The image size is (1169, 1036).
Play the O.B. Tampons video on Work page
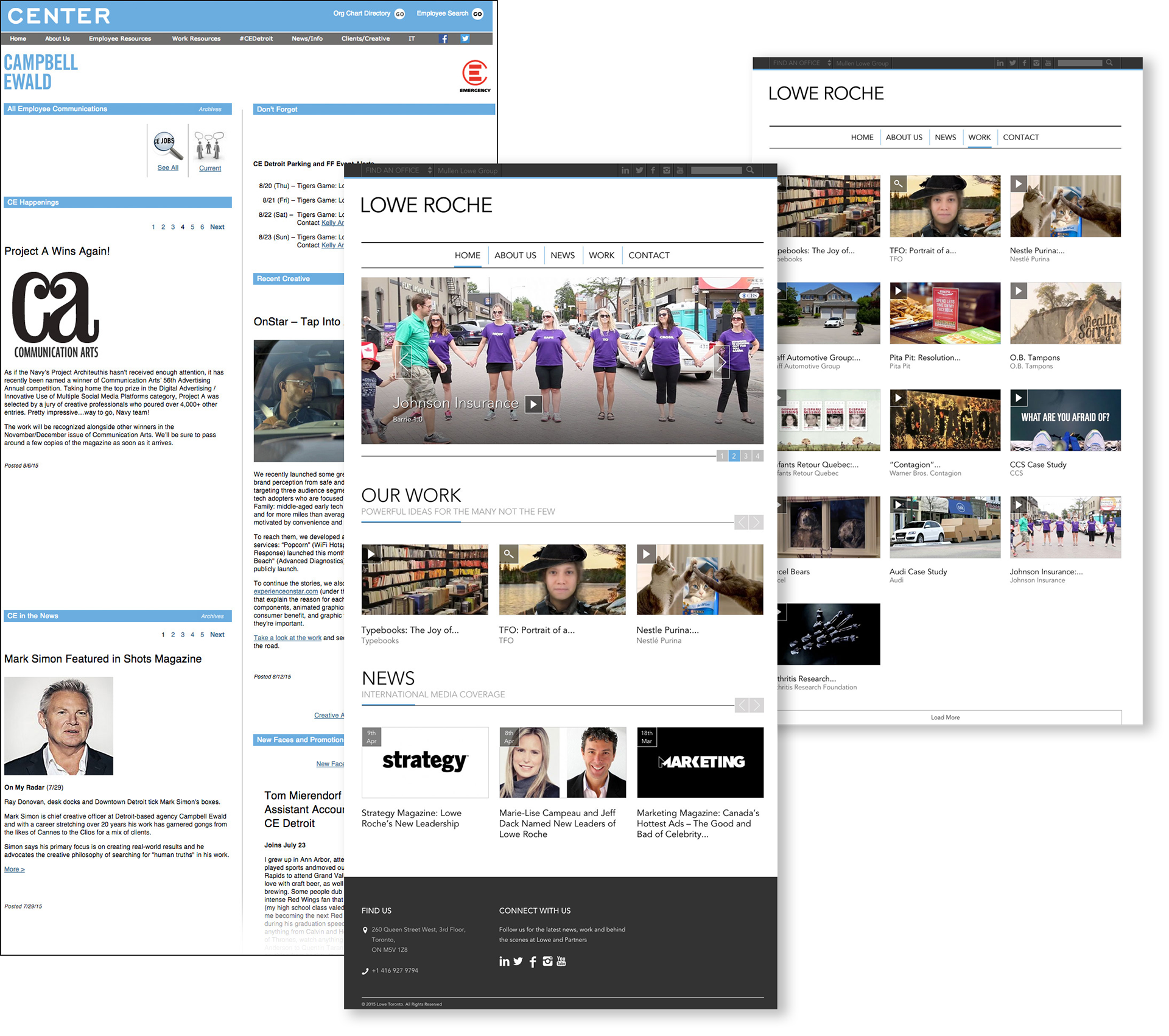pyautogui.click(x=1019, y=291)
